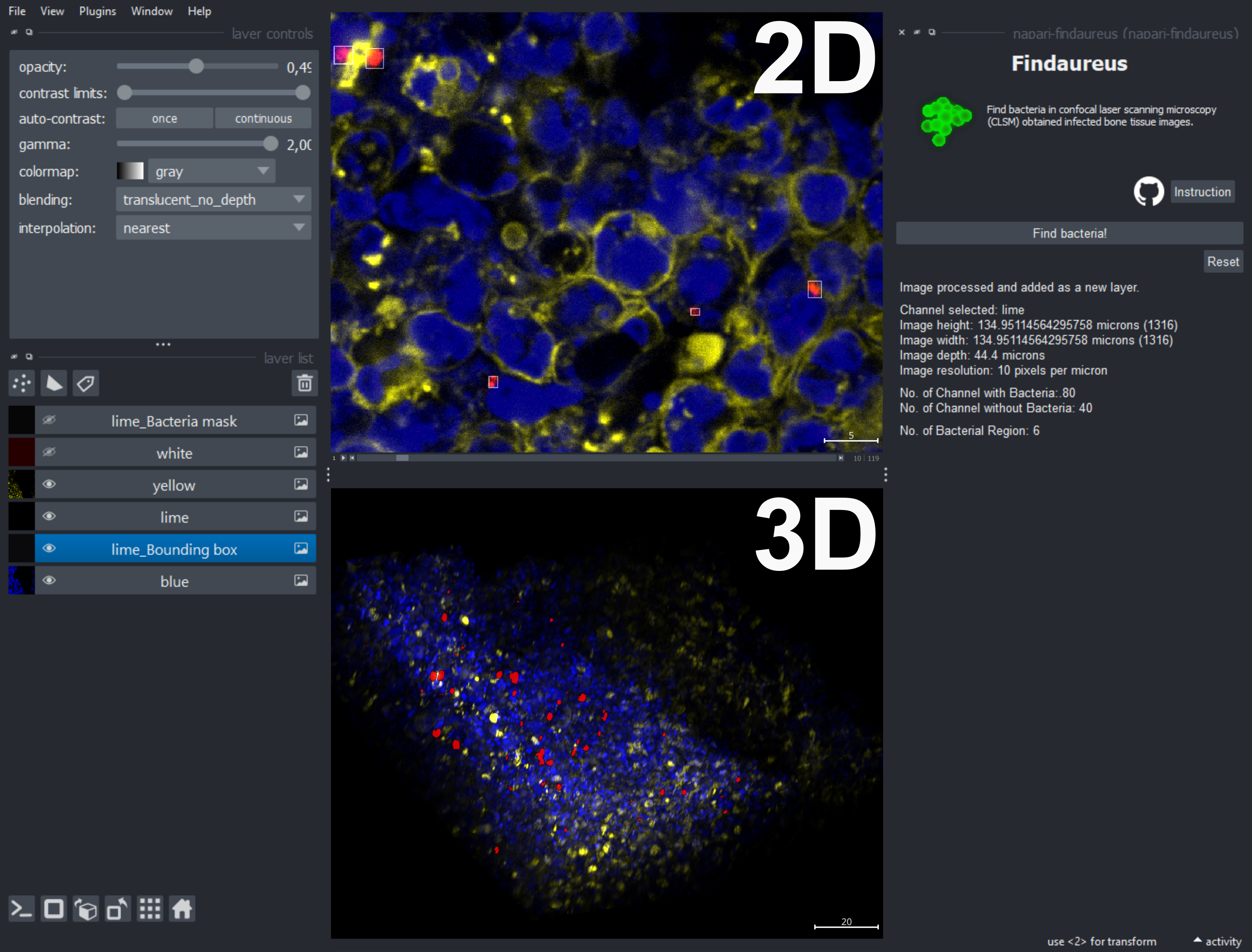Create a new points layer
Image resolution: width=1252 pixels, height=952 pixels.
[x=21, y=384]
